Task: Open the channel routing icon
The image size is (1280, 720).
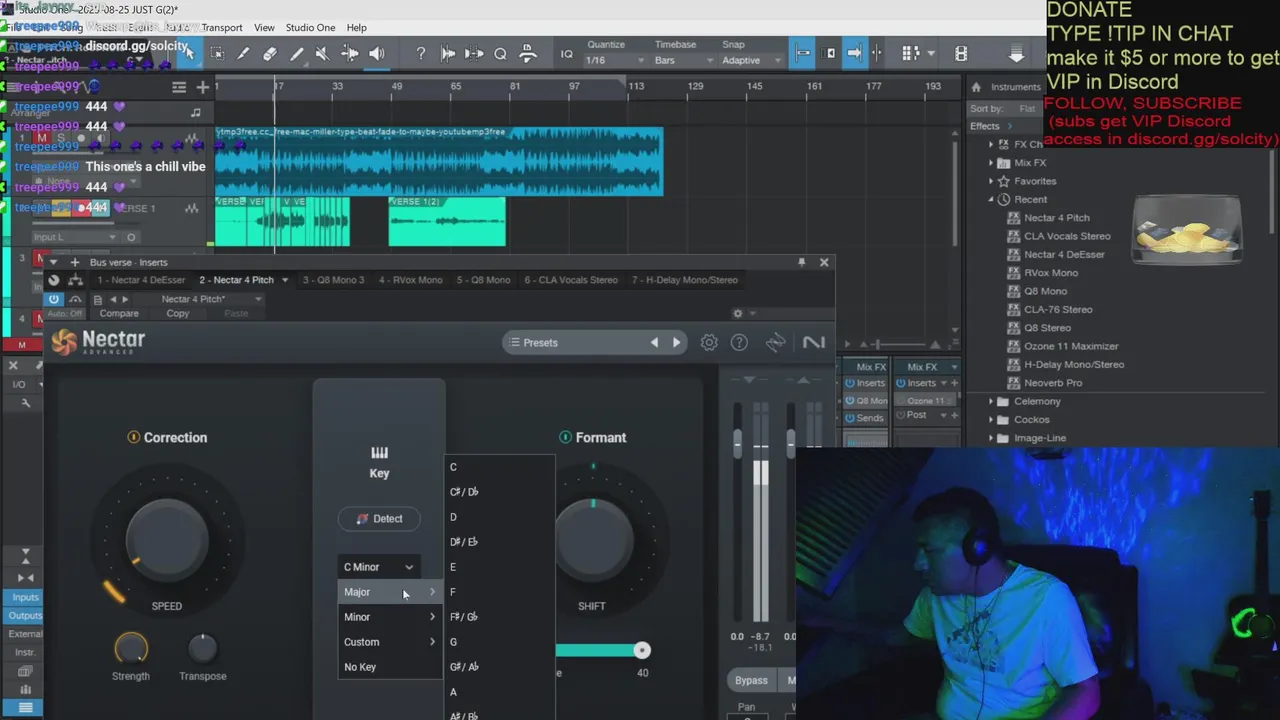Action: coord(75,281)
